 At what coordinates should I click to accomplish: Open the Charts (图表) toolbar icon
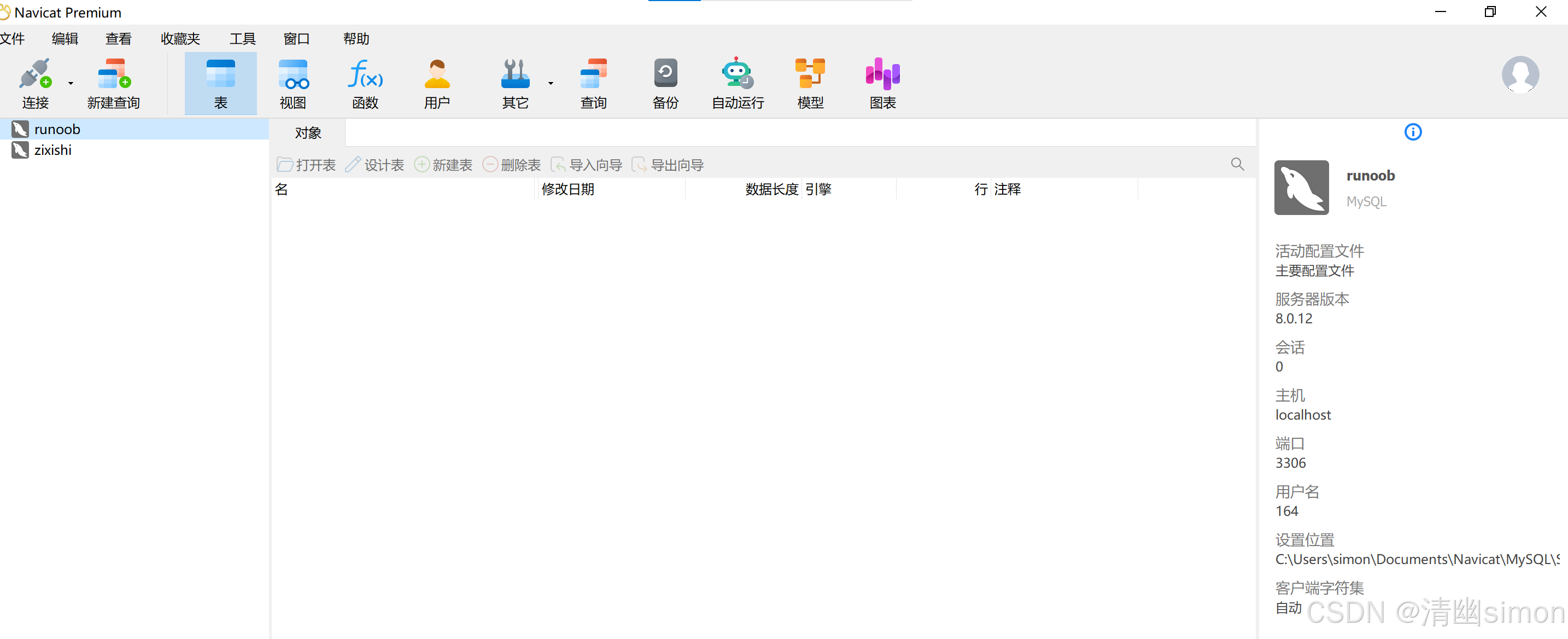(x=882, y=74)
